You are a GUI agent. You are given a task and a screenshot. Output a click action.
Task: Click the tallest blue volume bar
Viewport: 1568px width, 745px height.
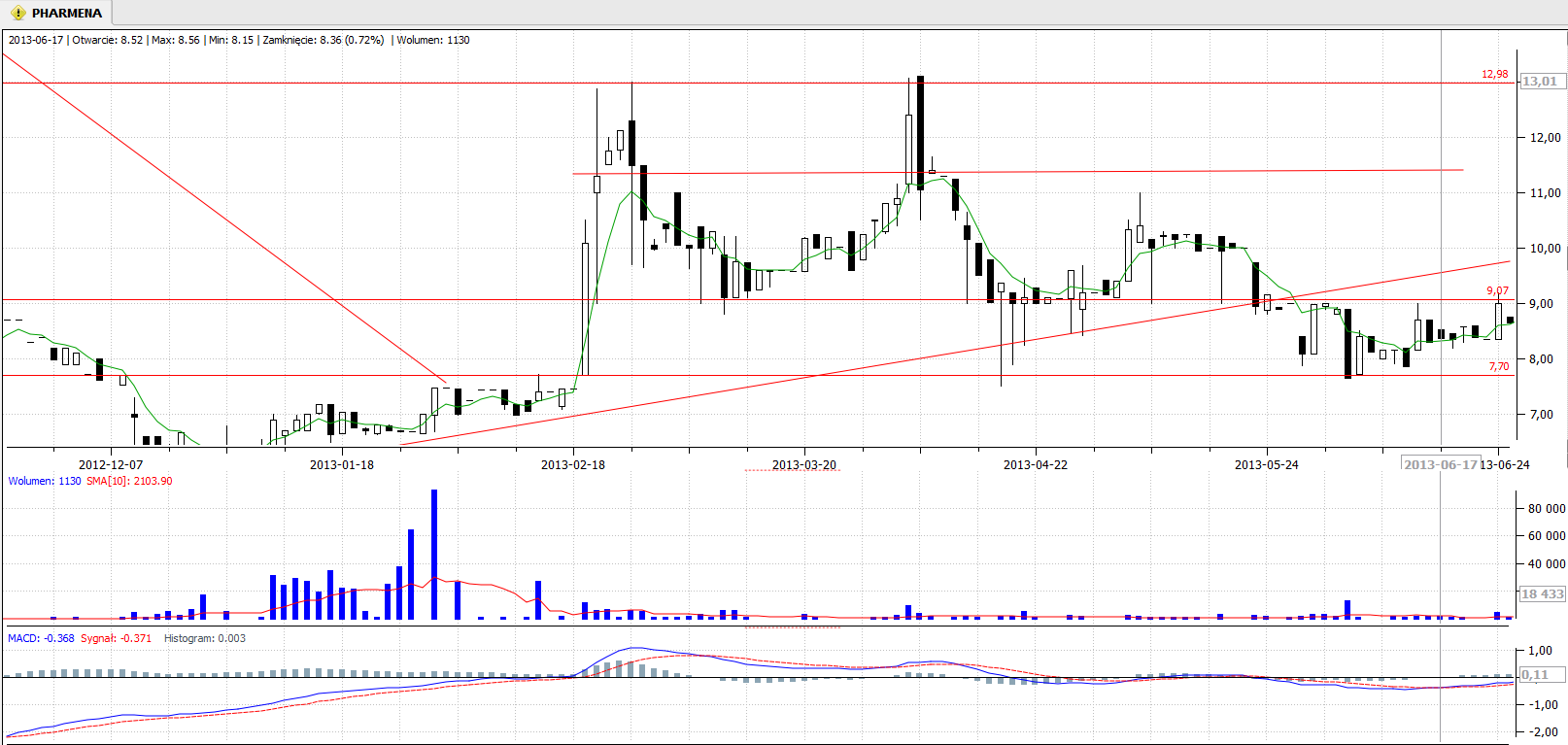coord(434,554)
